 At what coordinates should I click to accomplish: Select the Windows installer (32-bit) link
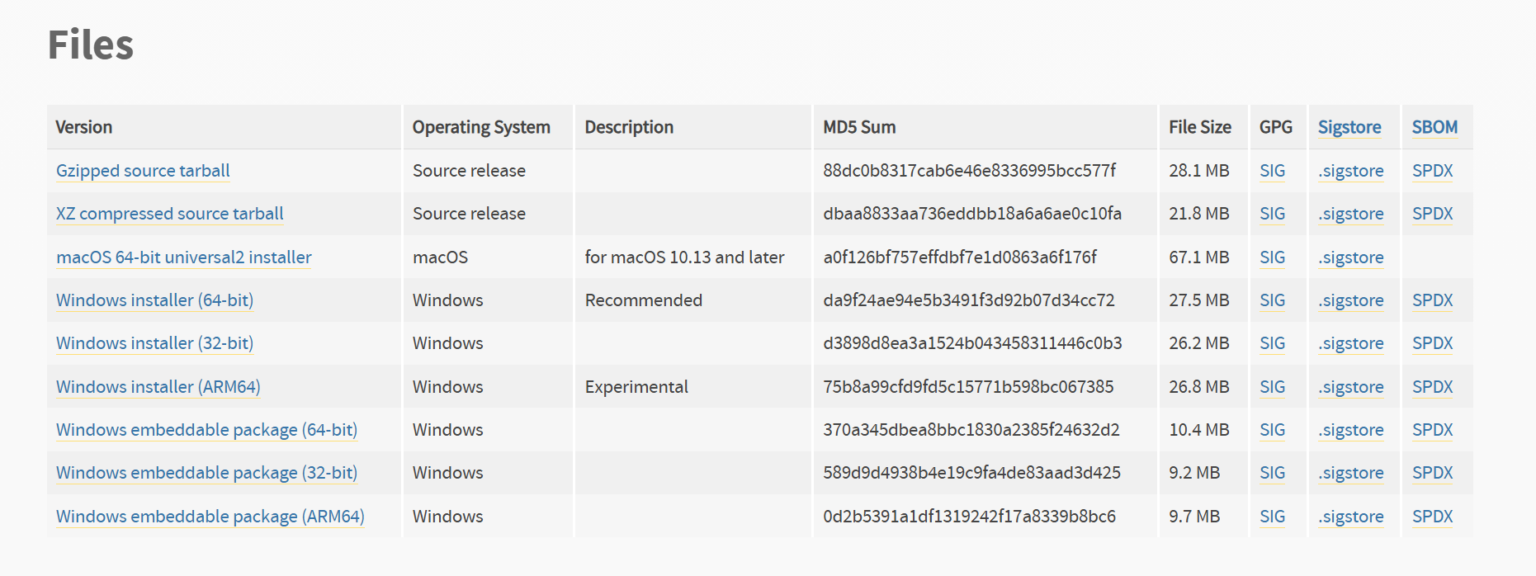[x=155, y=344]
